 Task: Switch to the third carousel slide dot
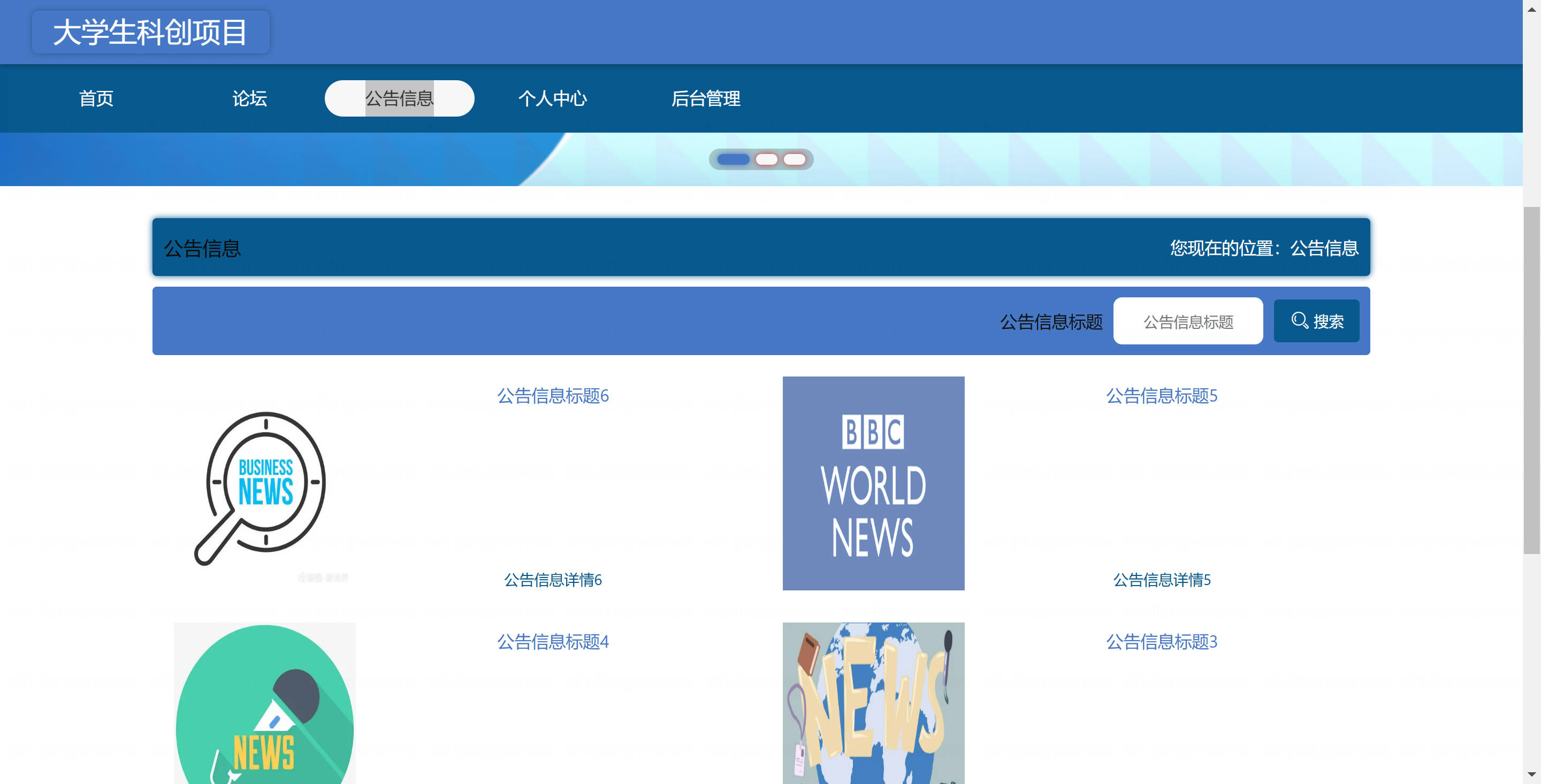click(794, 159)
